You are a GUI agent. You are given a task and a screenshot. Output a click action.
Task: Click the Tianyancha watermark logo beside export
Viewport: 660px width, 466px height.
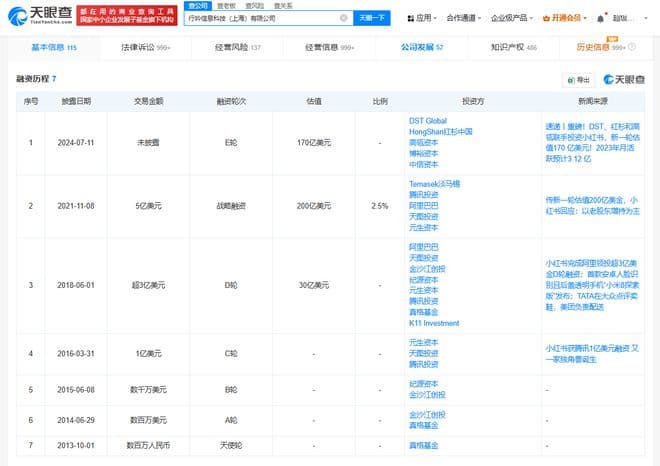(622, 79)
